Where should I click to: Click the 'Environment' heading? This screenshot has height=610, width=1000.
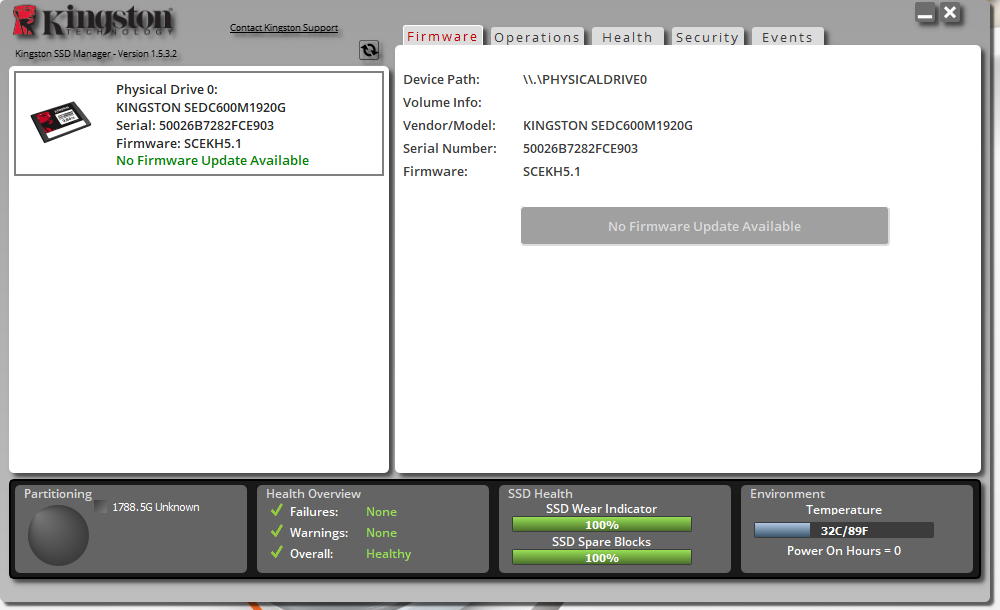(x=787, y=493)
